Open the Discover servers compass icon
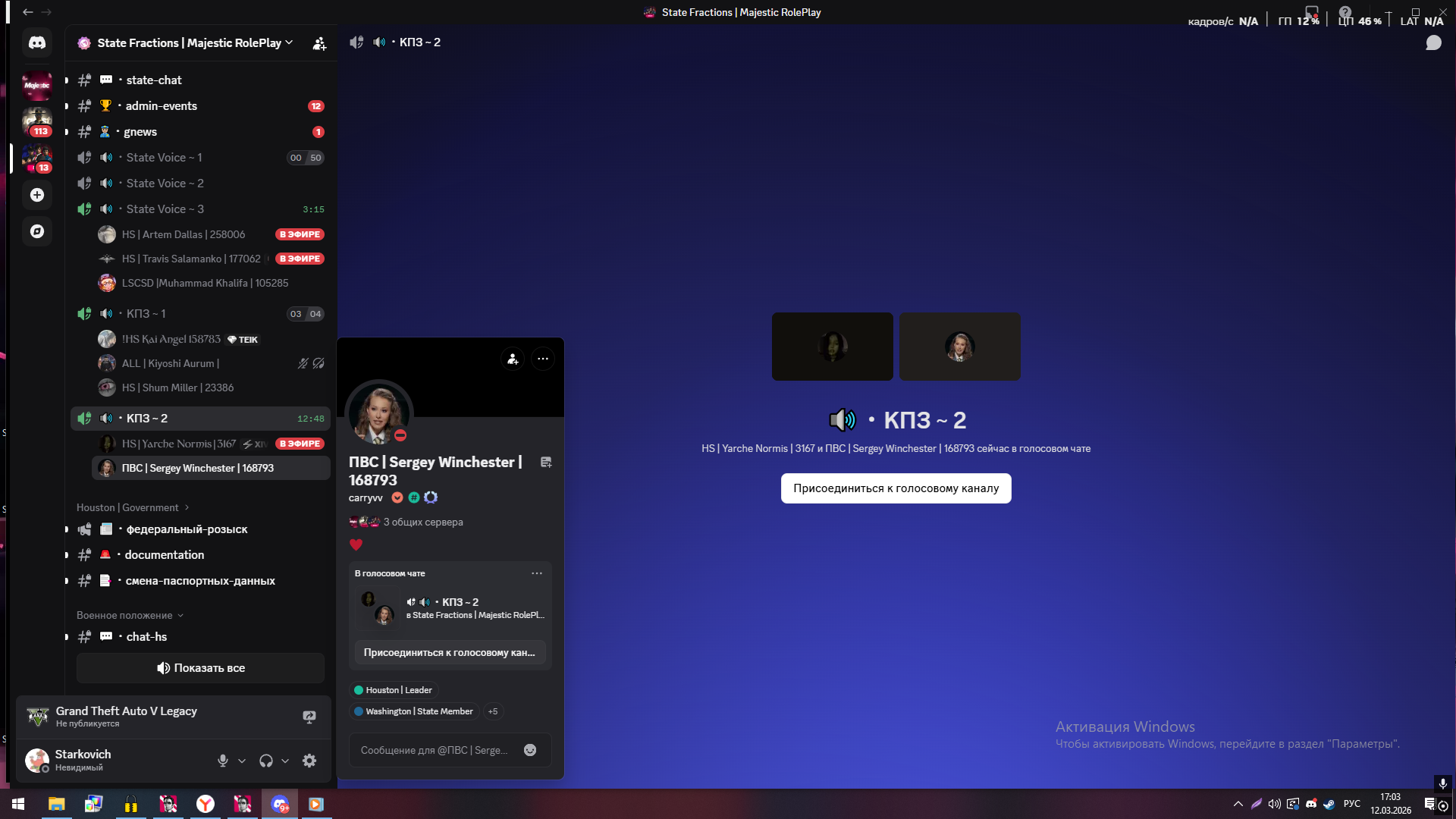The image size is (1456, 819). pyautogui.click(x=36, y=231)
